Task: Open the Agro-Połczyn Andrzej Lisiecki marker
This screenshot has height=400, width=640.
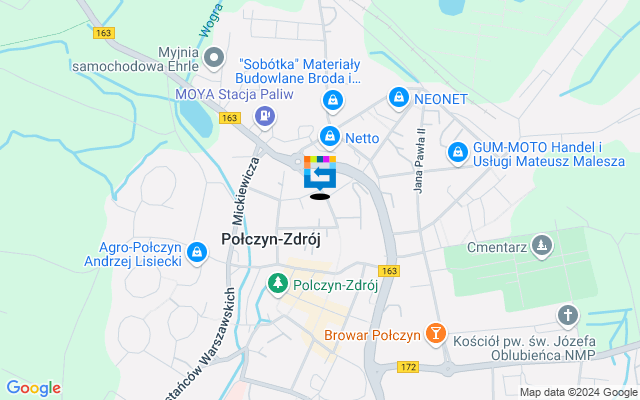Action: (x=197, y=253)
